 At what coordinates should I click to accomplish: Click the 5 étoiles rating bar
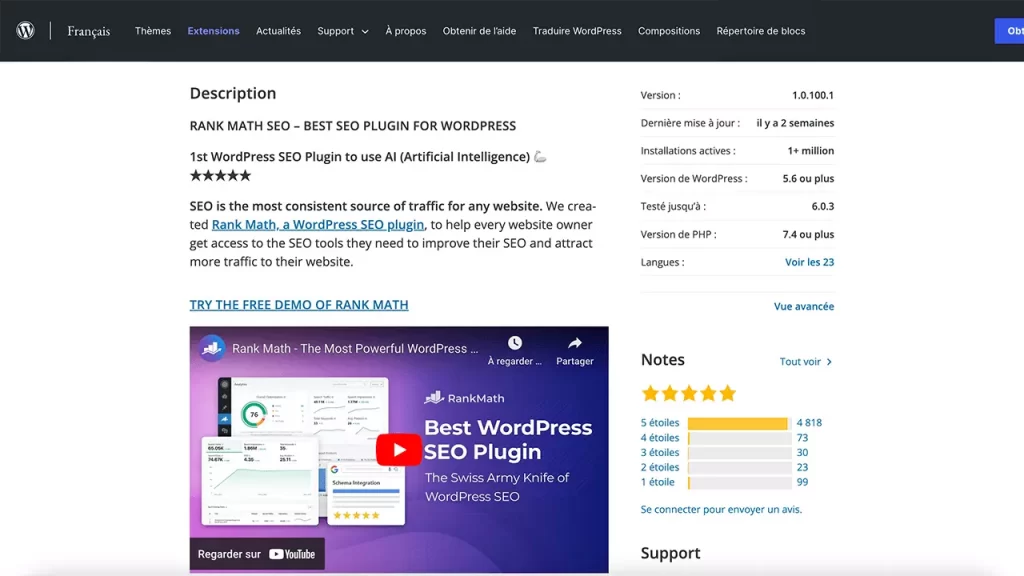tap(739, 423)
